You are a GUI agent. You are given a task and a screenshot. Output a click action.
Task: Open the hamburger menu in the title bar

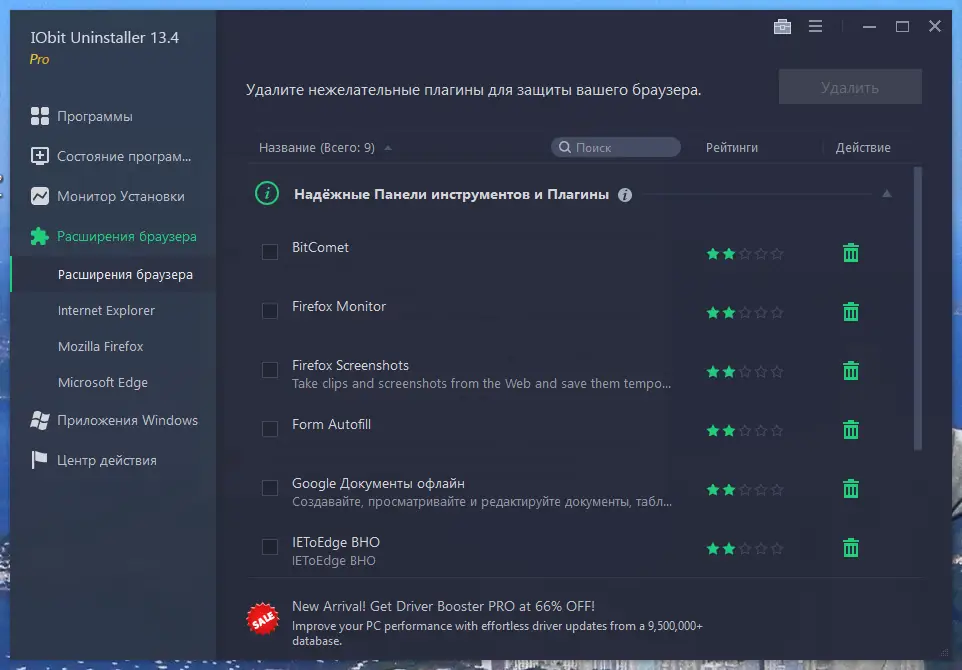coord(816,26)
